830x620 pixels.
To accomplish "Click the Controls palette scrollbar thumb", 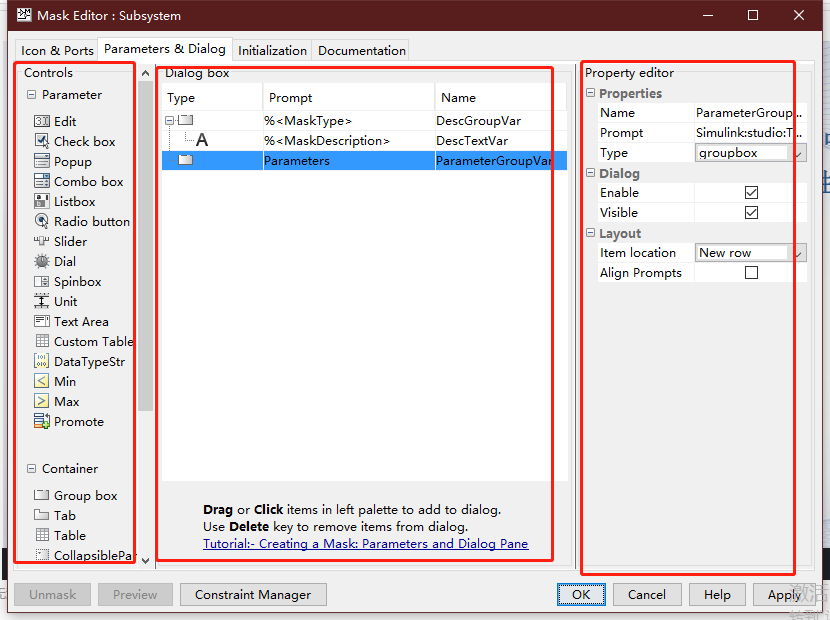I will 146,246.
